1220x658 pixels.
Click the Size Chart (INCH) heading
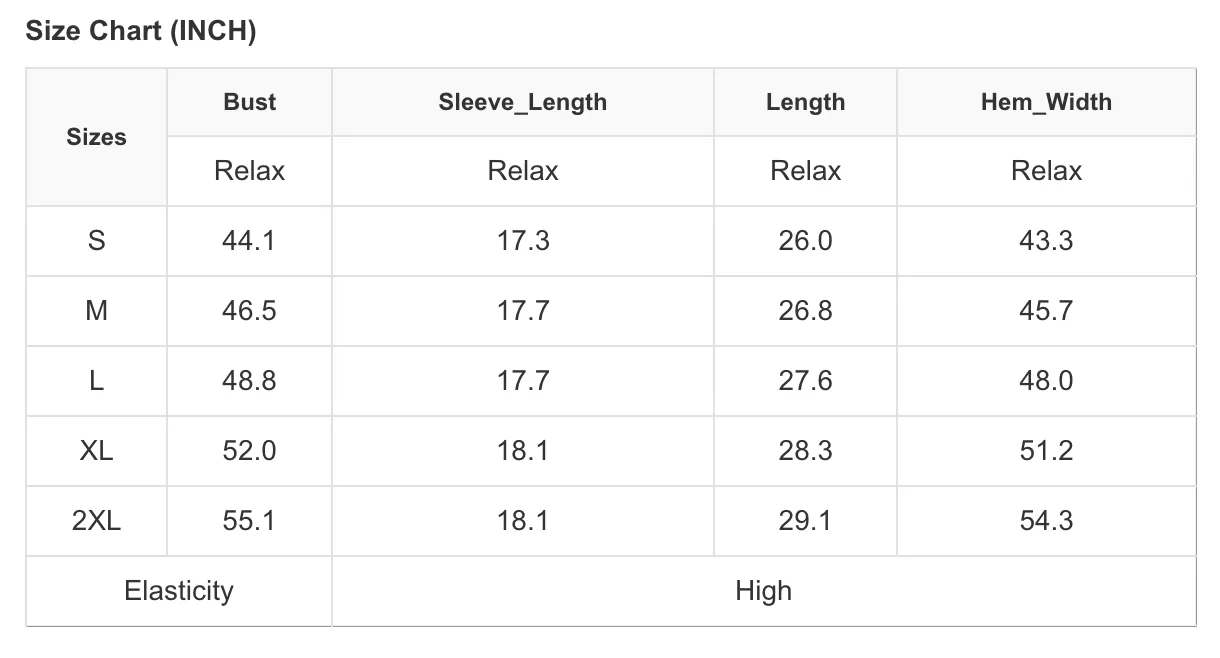click(x=141, y=32)
